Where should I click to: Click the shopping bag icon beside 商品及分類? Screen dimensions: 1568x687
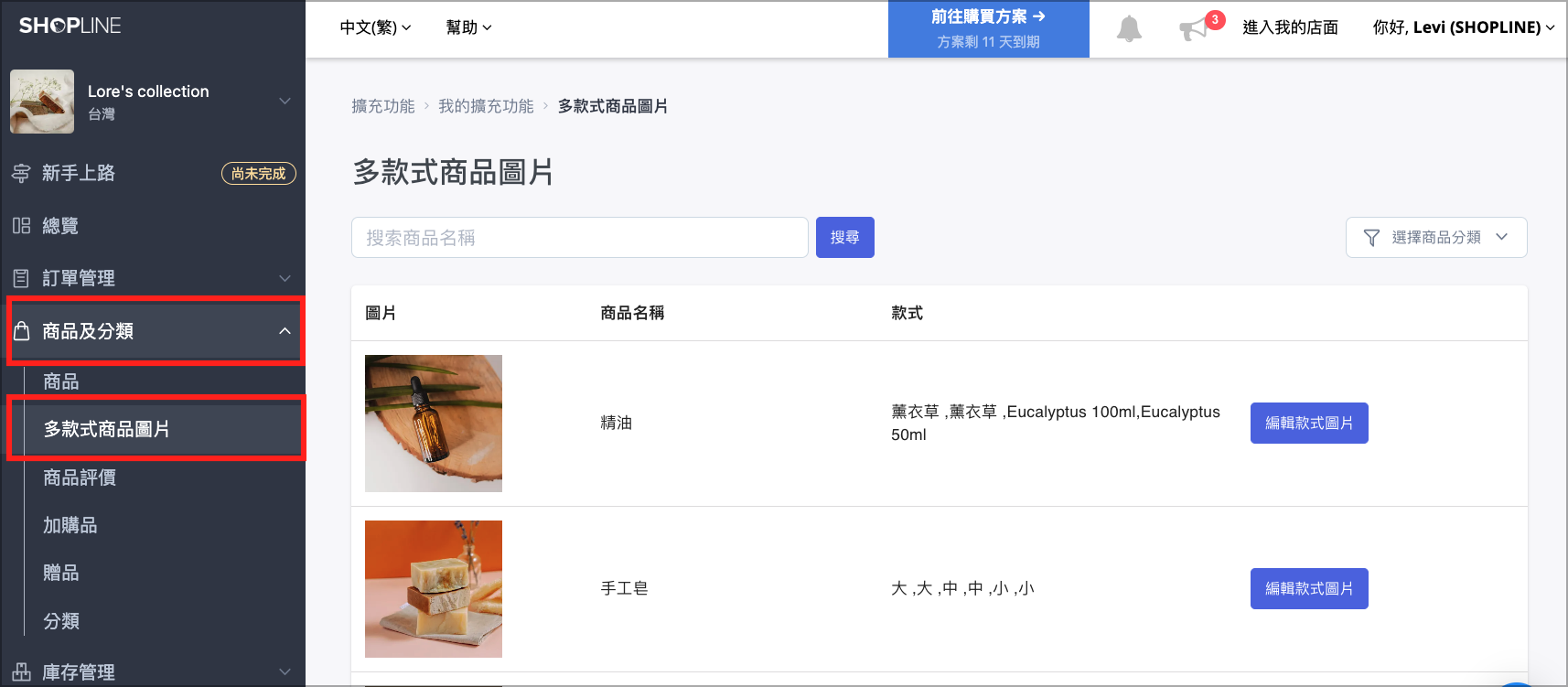click(22, 330)
